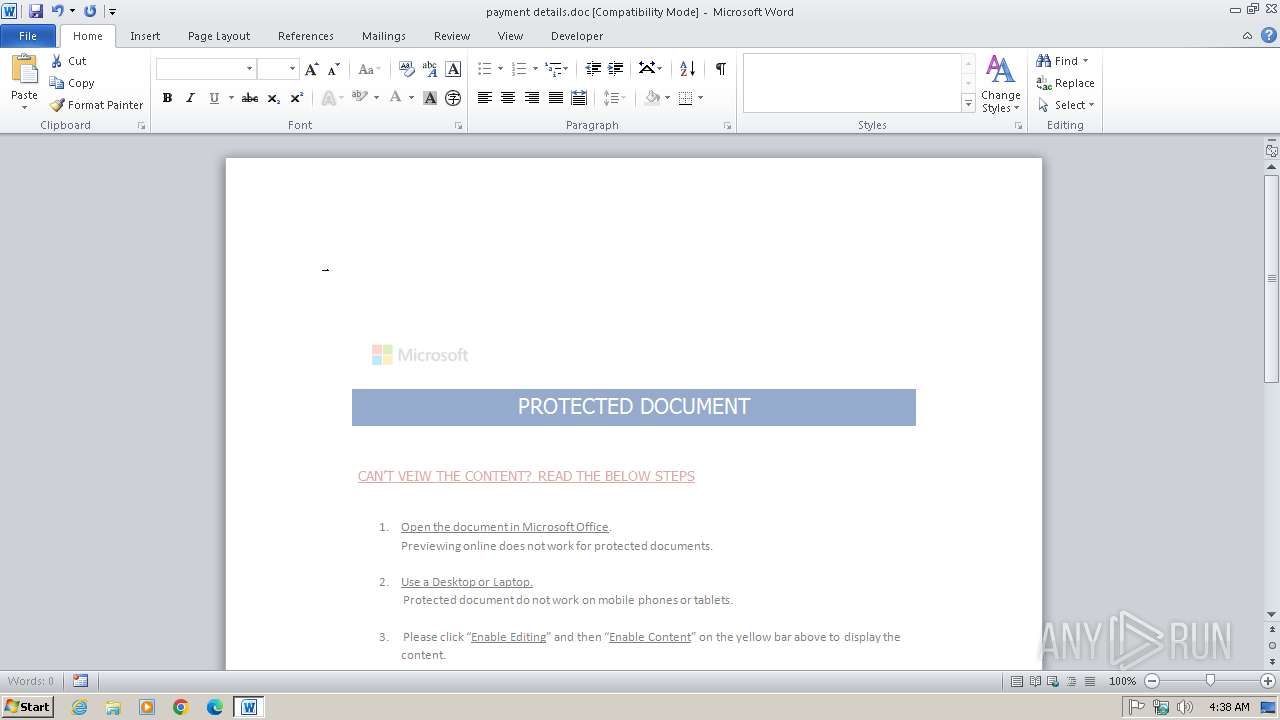1280x720 pixels.
Task: Activate the Format Painter tool
Action: (x=97, y=105)
